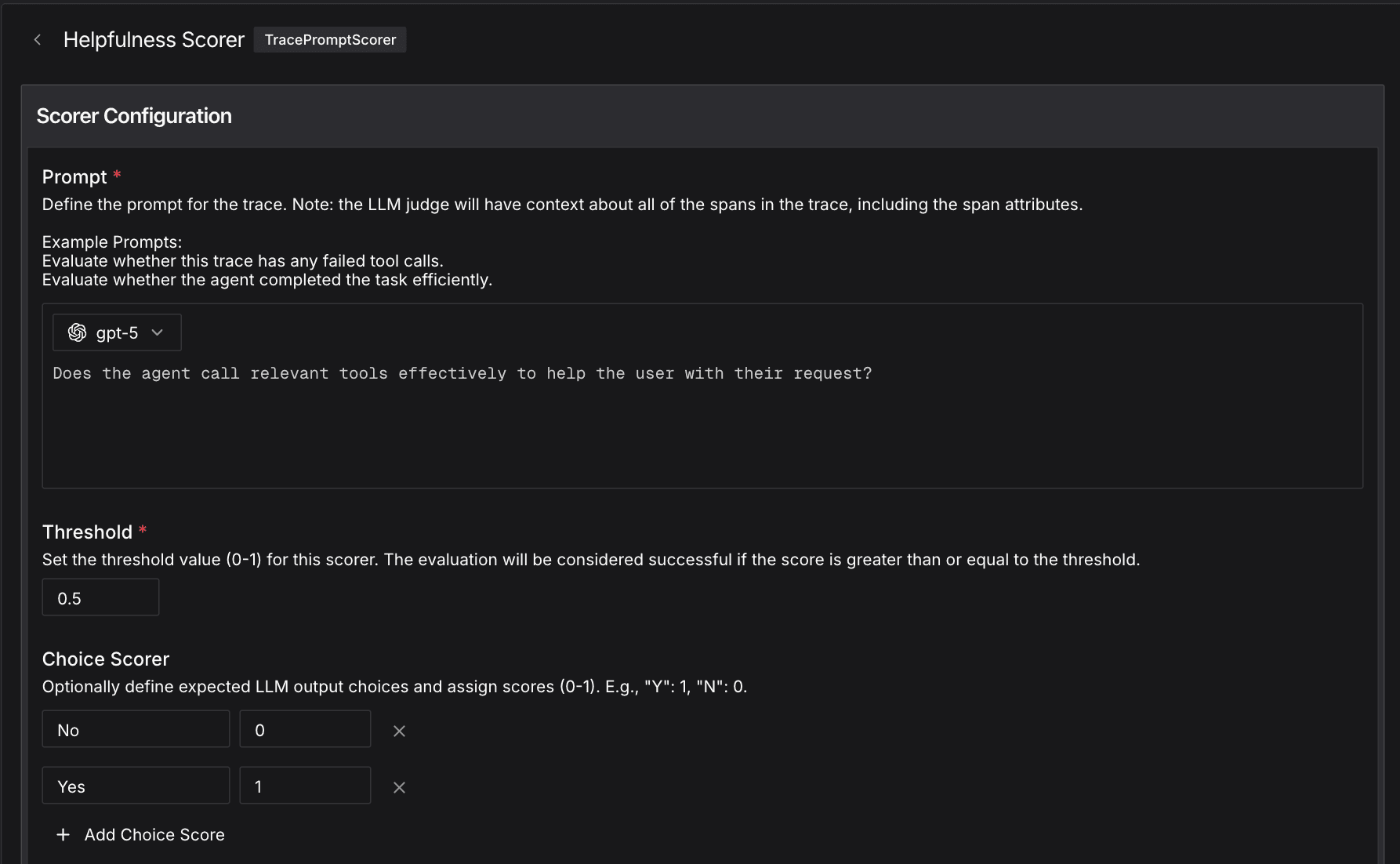This screenshot has height=864, width=1400.
Task: Click Add Choice Score
Action: 154,834
